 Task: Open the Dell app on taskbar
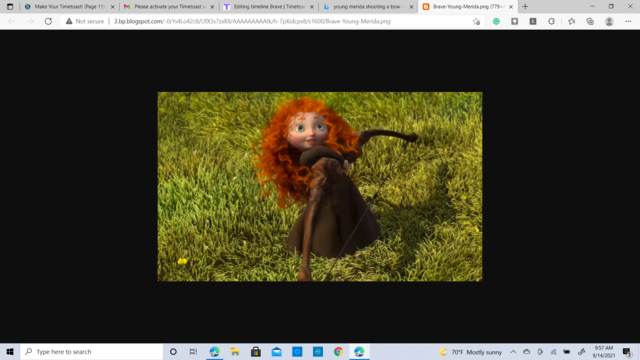pos(318,351)
